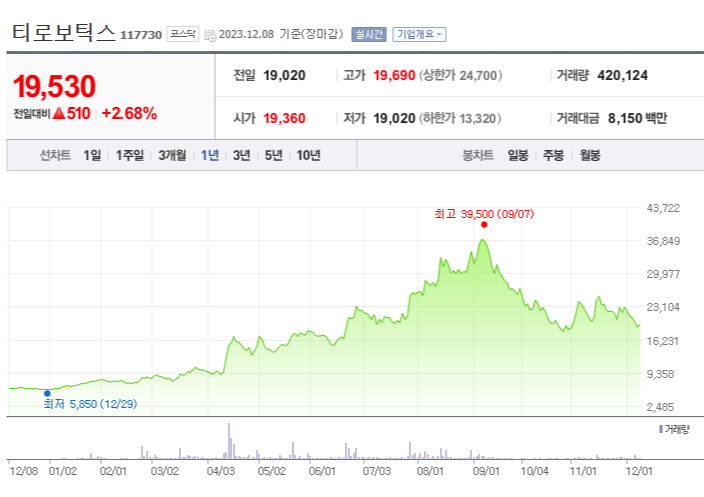Click the 실시간 real-time button
The image size is (704, 497).
click(x=369, y=34)
